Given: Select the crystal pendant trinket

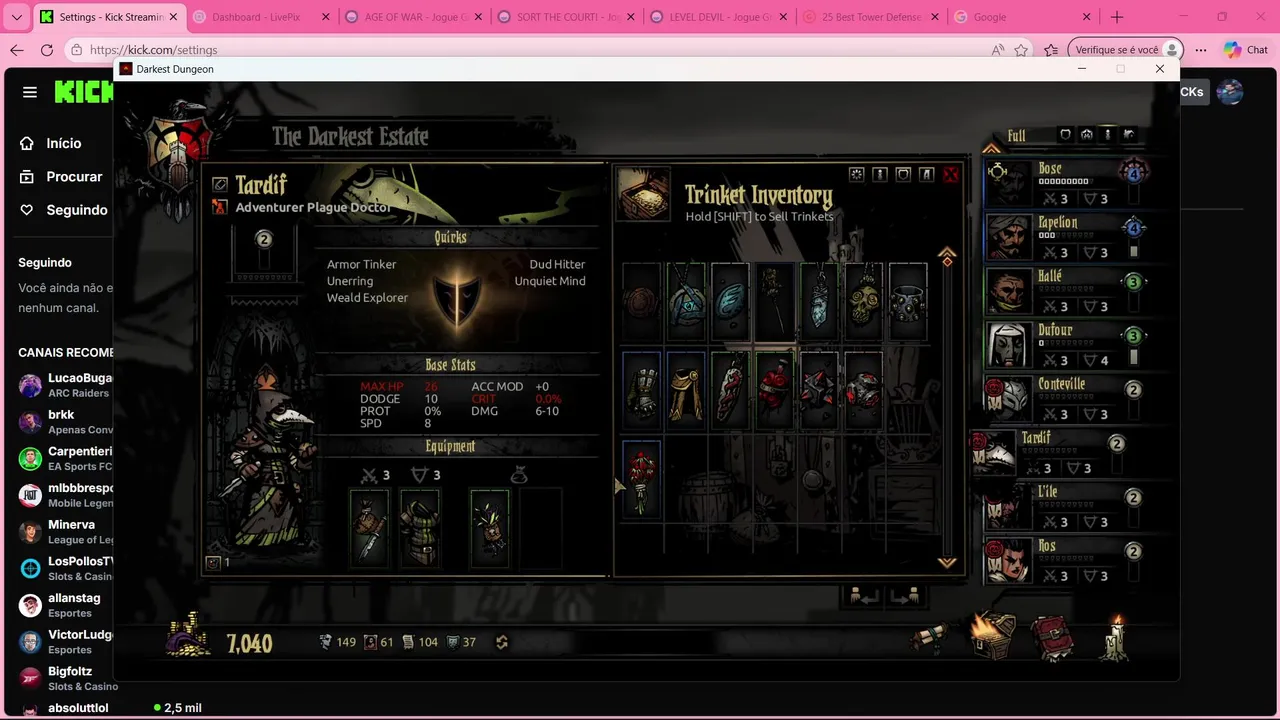Looking at the screenshot, I should click(x=819, y=300).
